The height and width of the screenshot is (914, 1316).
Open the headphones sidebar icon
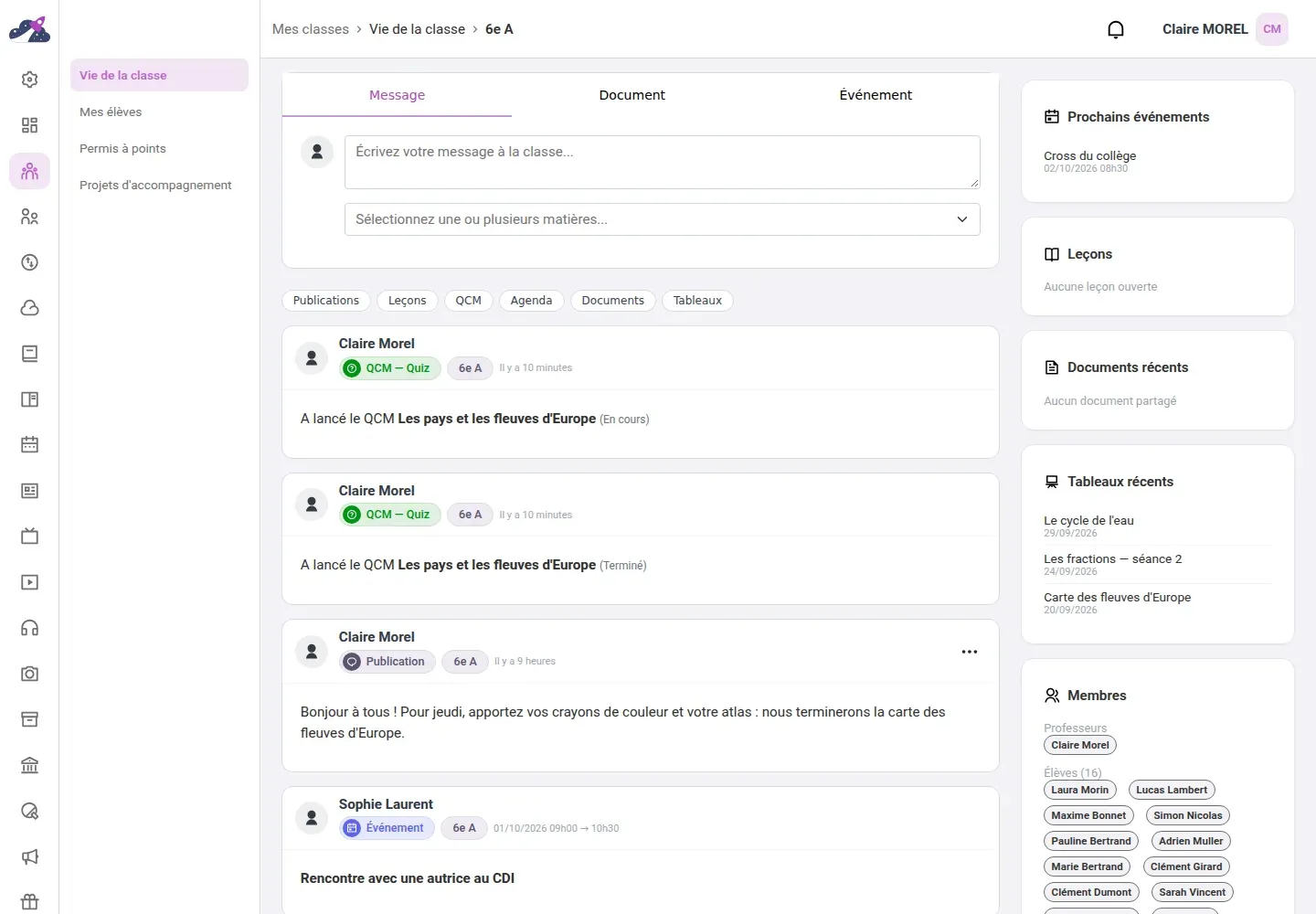[30, 628]
